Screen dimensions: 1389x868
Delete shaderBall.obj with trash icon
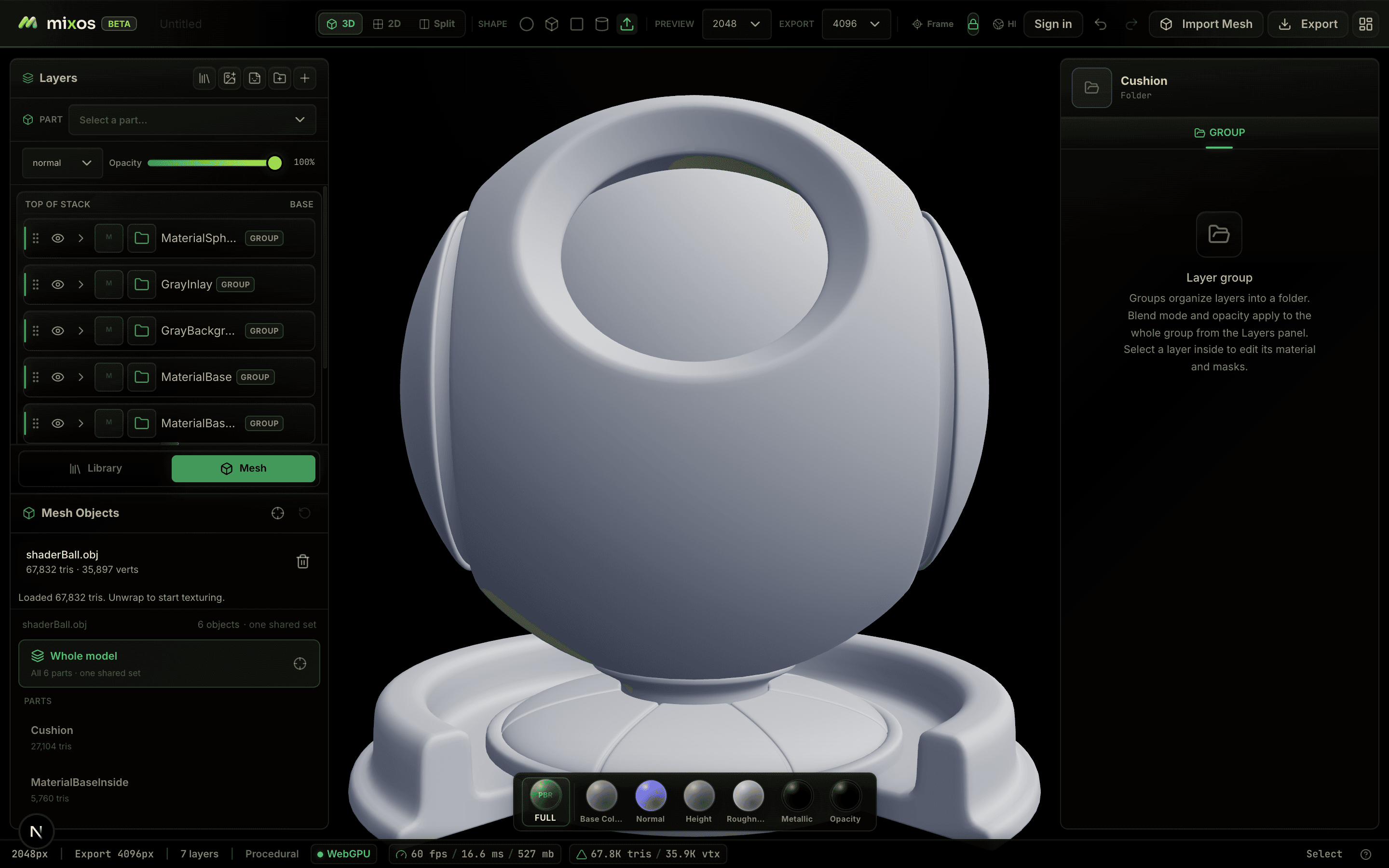click(x=303, y=561)
